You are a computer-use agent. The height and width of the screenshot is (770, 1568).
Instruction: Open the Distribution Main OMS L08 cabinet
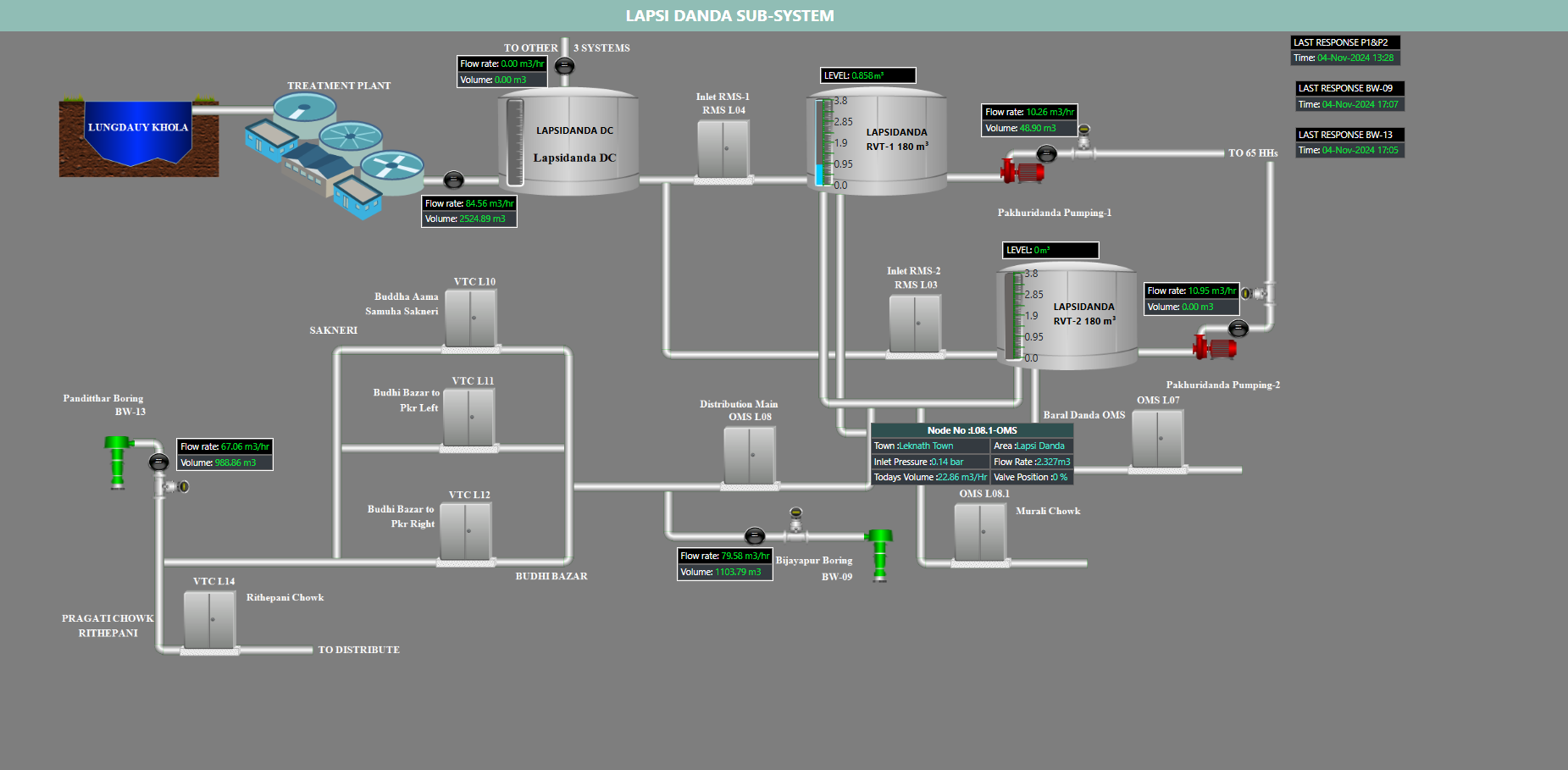pos(750,457)
